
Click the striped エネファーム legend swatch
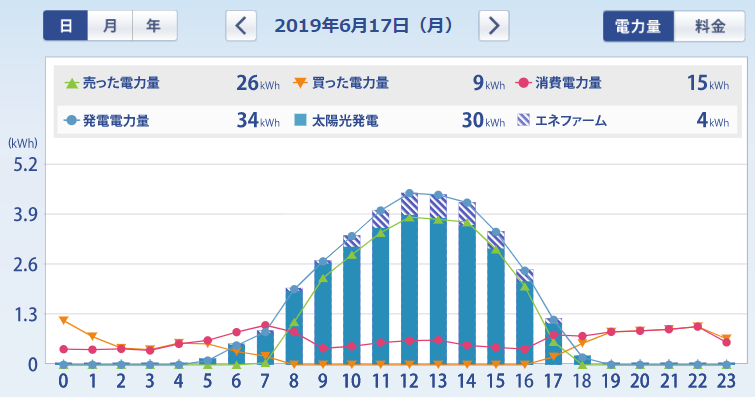pyautogui.click(x=523, y=120)
